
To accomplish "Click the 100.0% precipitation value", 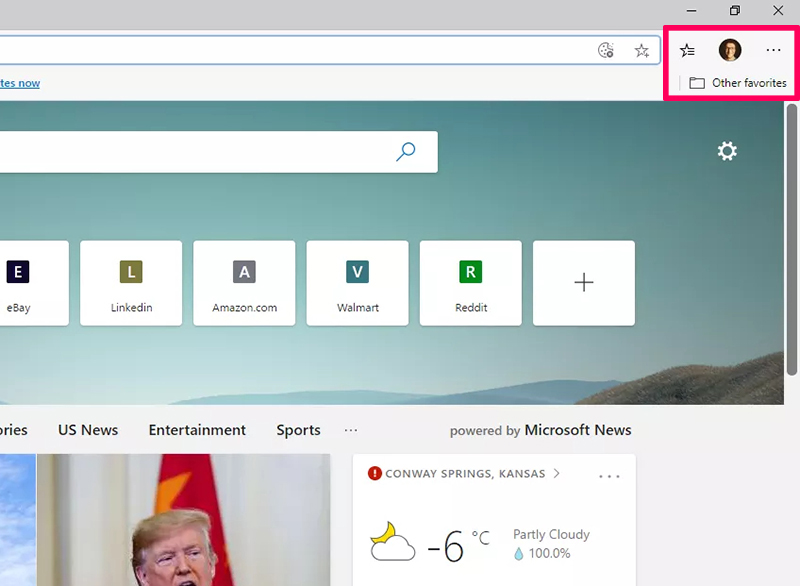I will [x=549, y=553].
